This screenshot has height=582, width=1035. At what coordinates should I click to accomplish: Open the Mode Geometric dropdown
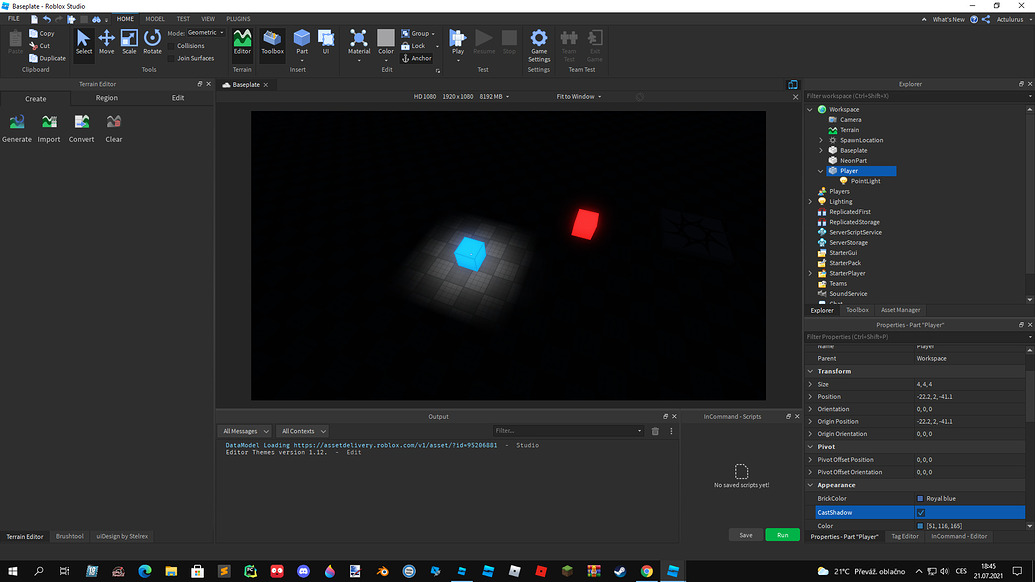[x=205, y=32]
